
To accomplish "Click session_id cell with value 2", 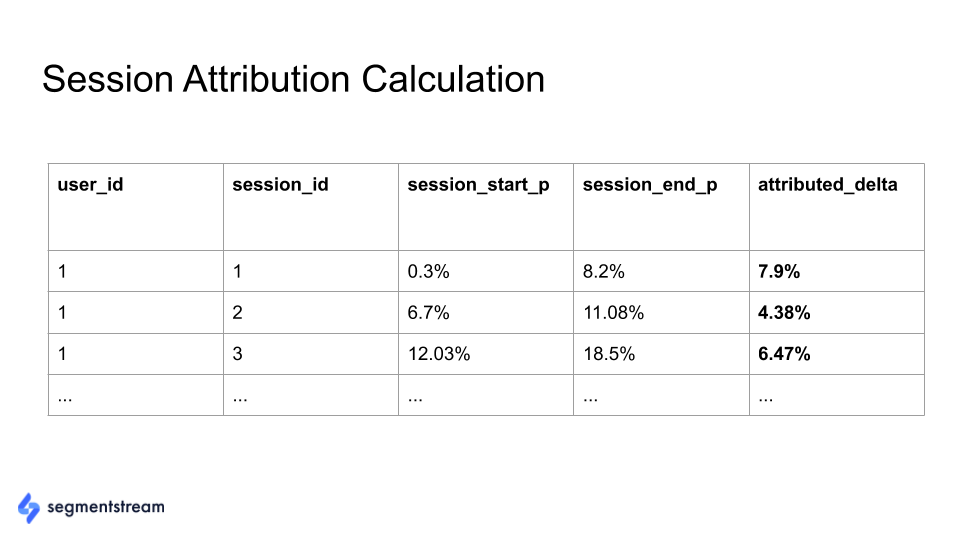I will 311,313.
